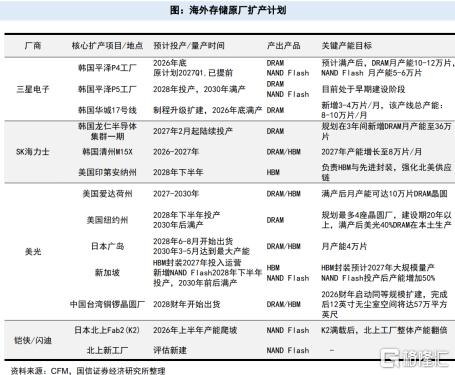The image size is (455, 375).
Task: Click NAND Flash product cell for 北上新工厂
Action: [x=288, y=351]
